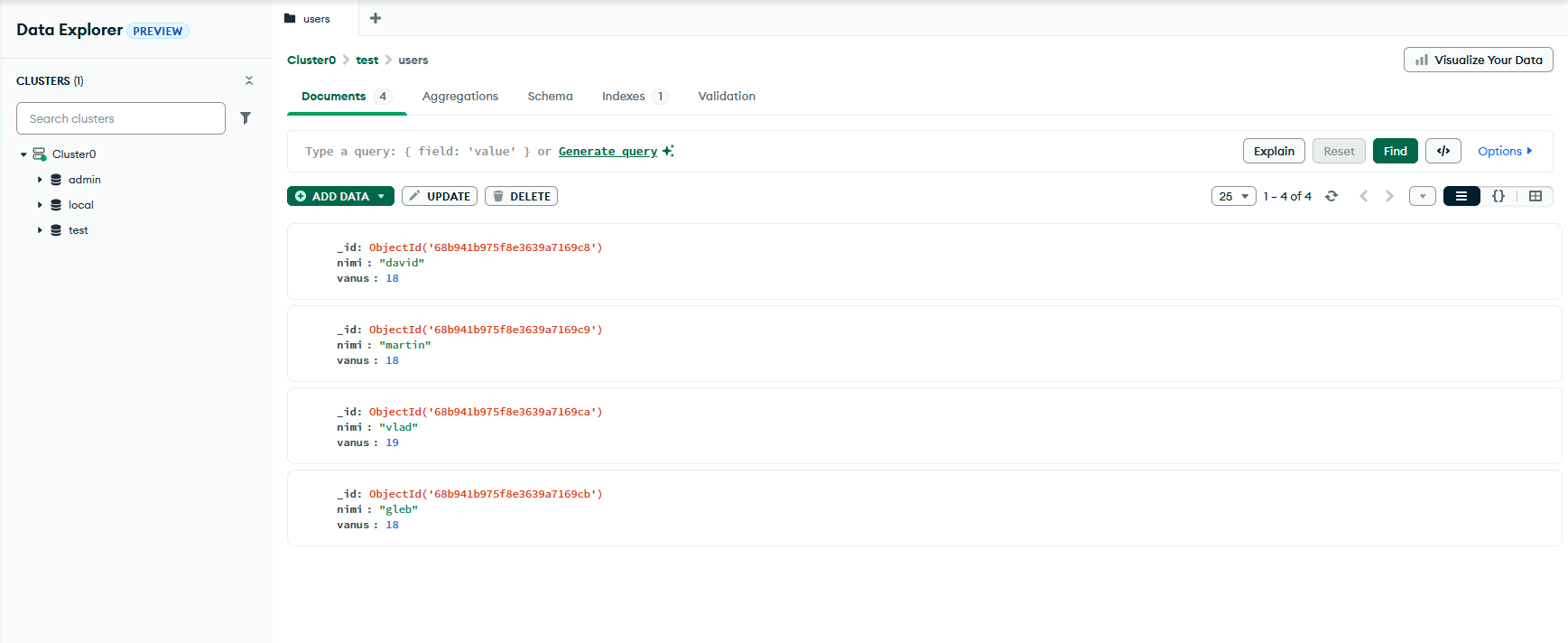Switch to JSON braces view
This screenshot has height=643, width=1568.
pyautogui.click(x=1498, y=196)
